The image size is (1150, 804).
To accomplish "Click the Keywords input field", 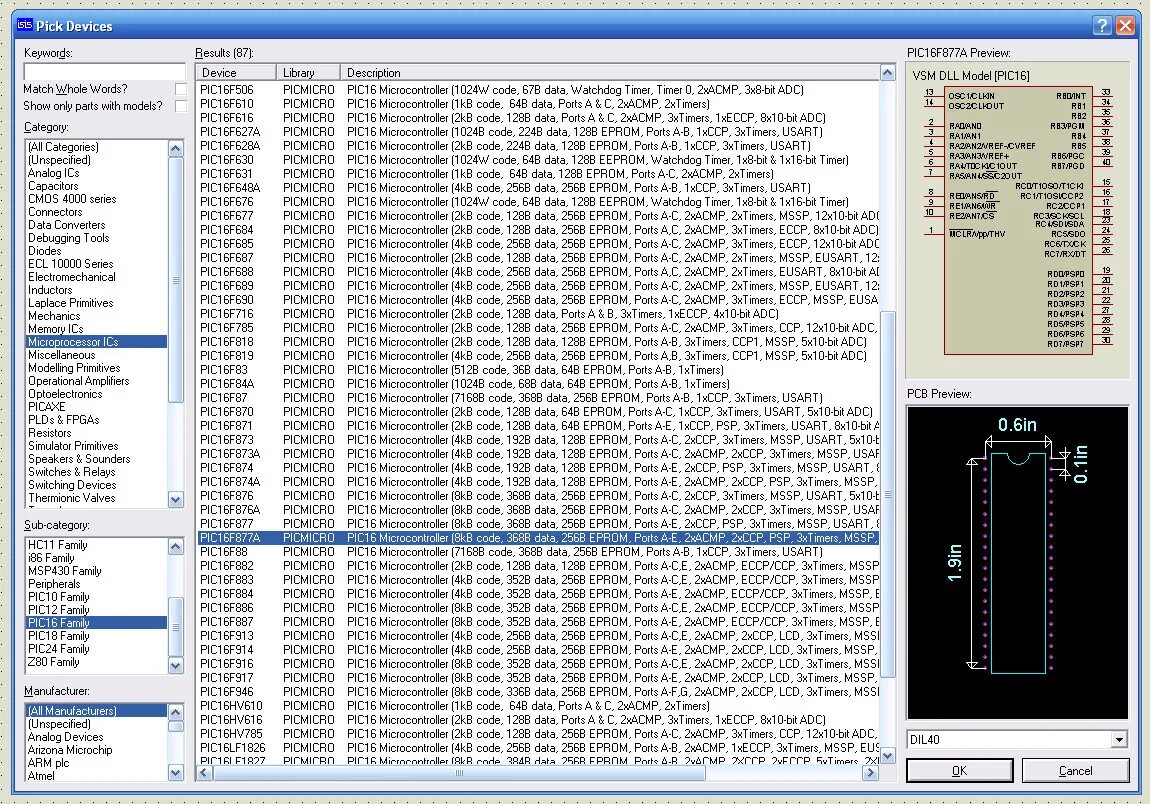I will (x=105, y=71).
